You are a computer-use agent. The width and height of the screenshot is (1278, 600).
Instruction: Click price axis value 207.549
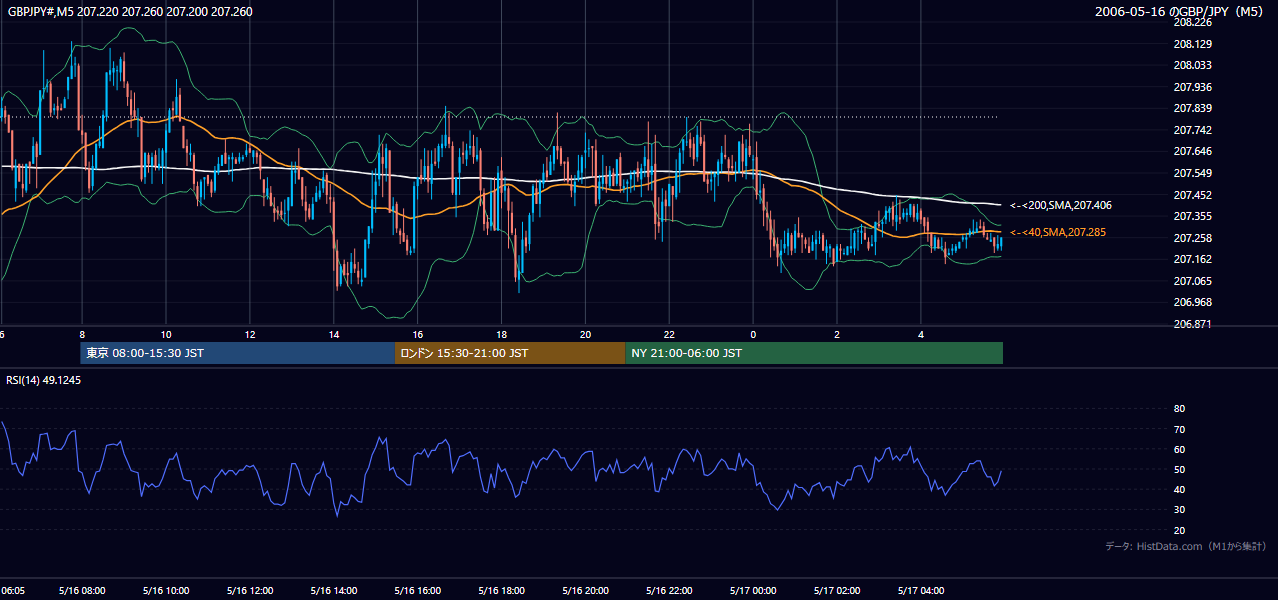1192,173
